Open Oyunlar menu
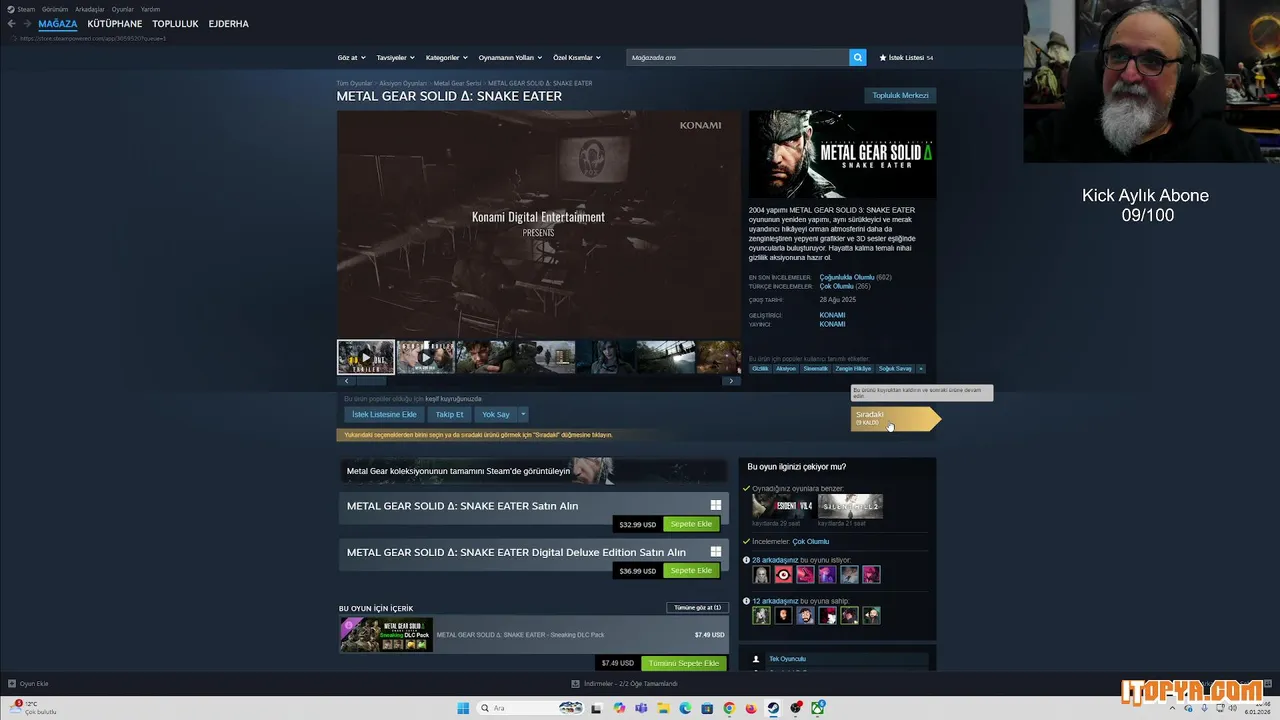 point(123,9)
